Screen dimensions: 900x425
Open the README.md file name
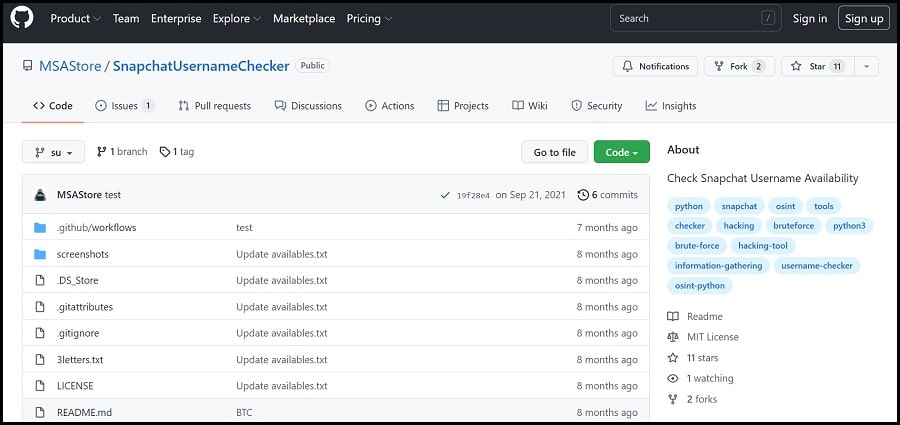84,412
